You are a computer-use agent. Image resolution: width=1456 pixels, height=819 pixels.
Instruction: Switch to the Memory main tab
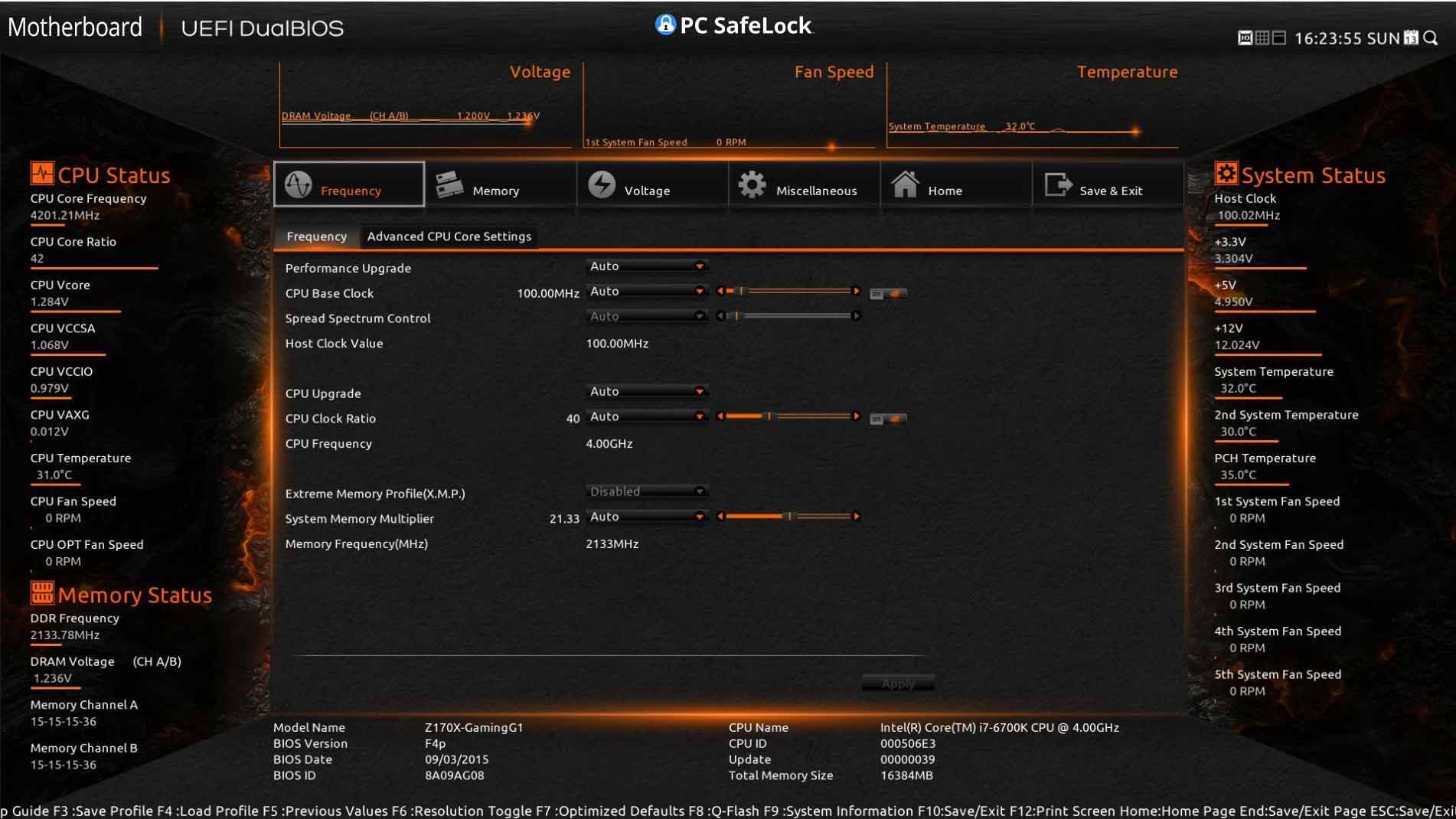500,184
